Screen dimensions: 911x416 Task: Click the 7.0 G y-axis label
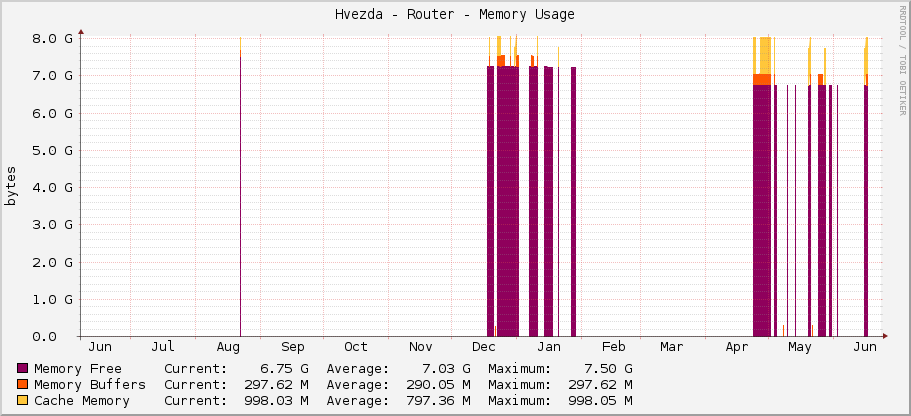pos(52,76)
